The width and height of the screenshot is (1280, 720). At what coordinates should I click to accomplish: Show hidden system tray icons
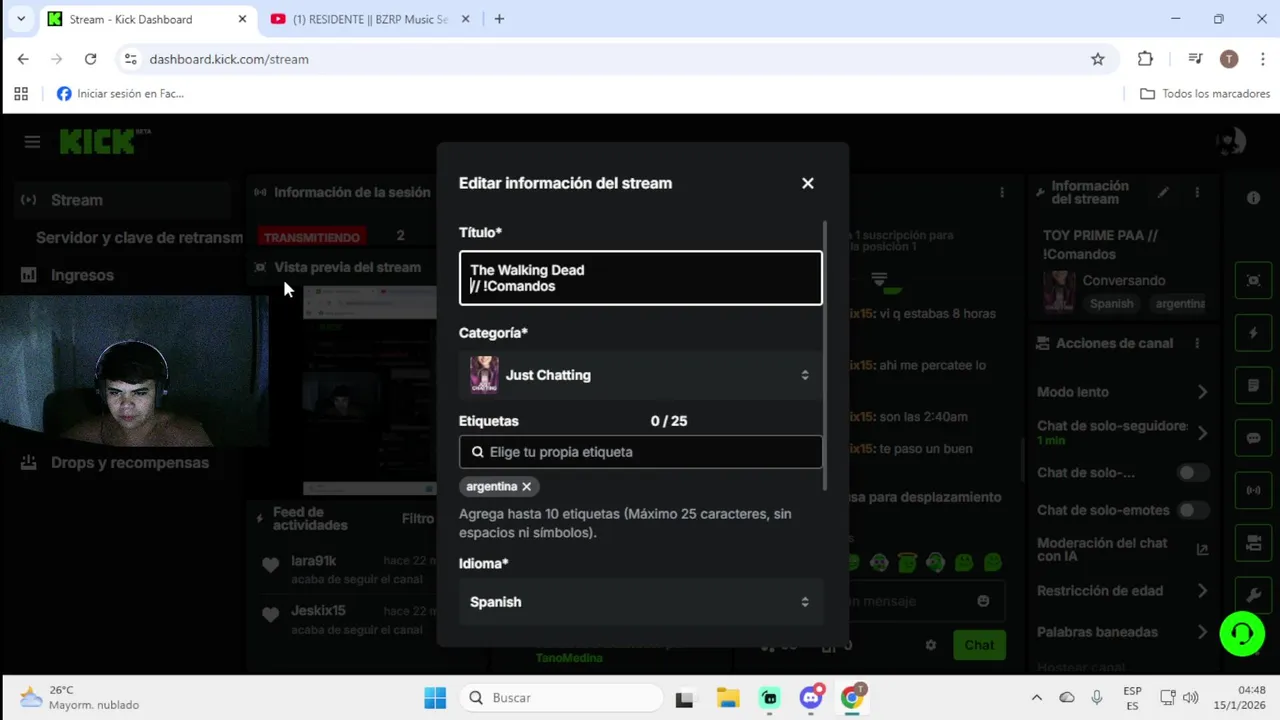(1036, 698)
